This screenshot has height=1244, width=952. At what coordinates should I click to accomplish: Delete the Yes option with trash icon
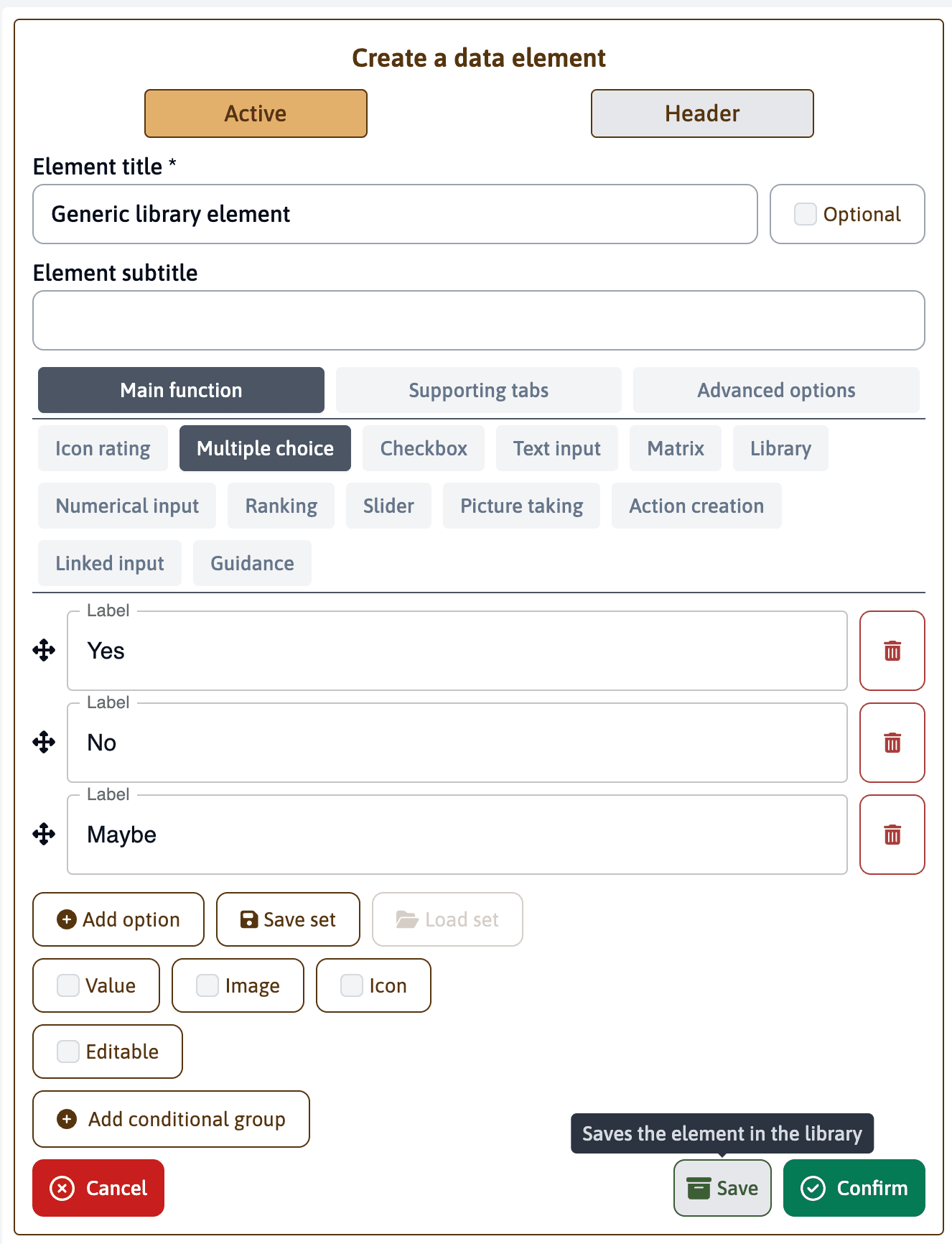[x=892, y=651]
